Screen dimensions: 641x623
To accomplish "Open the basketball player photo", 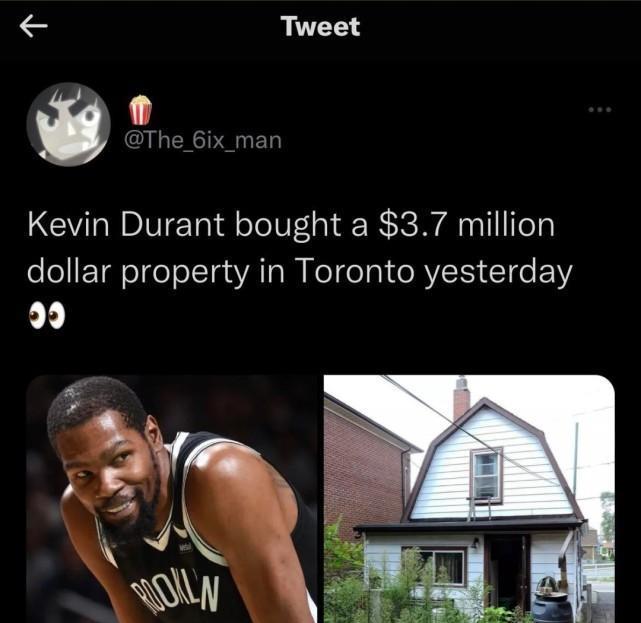I will pos(172,499).
